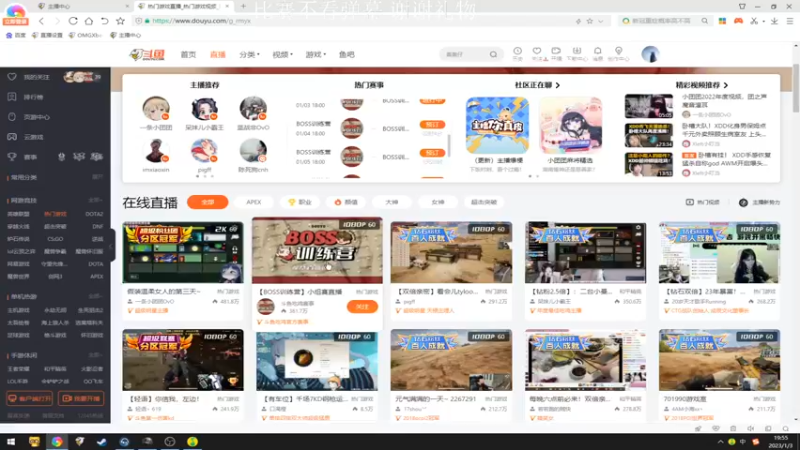This screenshot has width=800, height=450.
Task: Click the browser URL address field
Action: point(357,21)
